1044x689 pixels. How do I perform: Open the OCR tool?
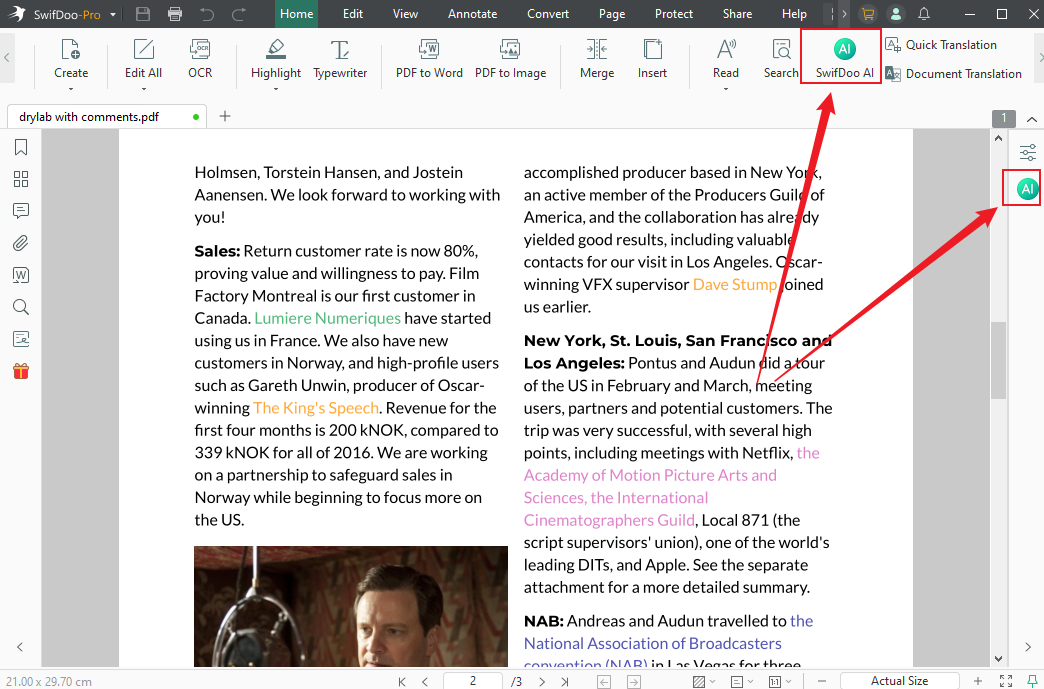199,58
